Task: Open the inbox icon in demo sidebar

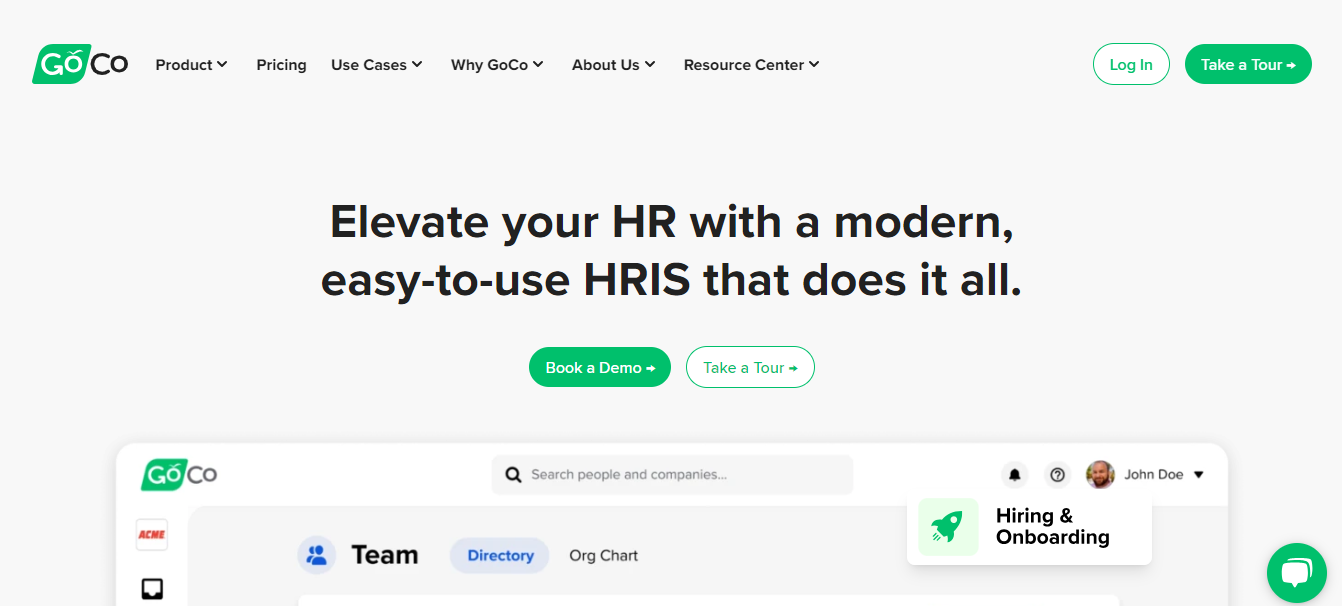Action: coord(152,589)
